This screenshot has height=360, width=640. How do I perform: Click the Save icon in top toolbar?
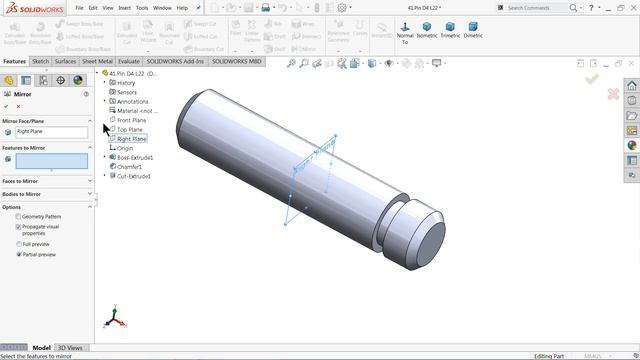click(x=248, y=7)
